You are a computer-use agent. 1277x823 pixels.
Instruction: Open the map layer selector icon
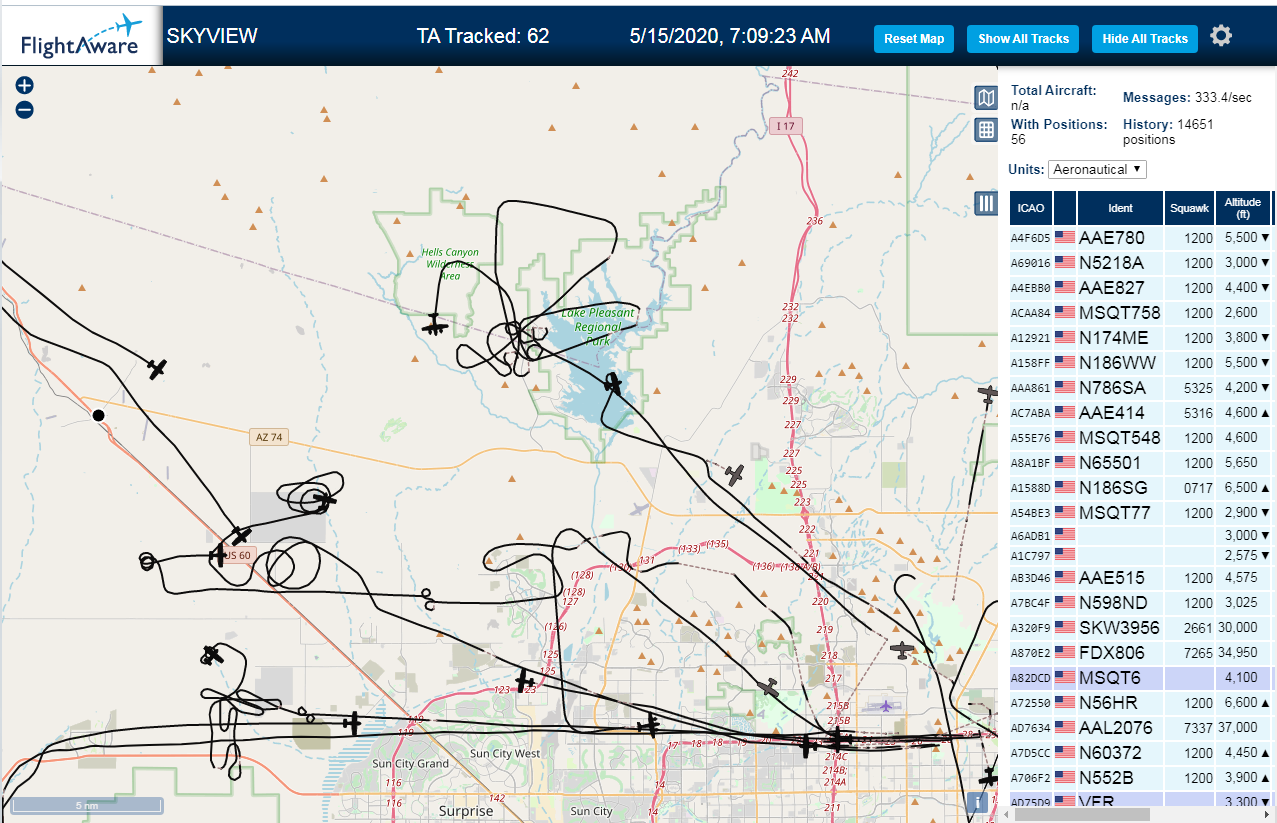tap(986, 97)
